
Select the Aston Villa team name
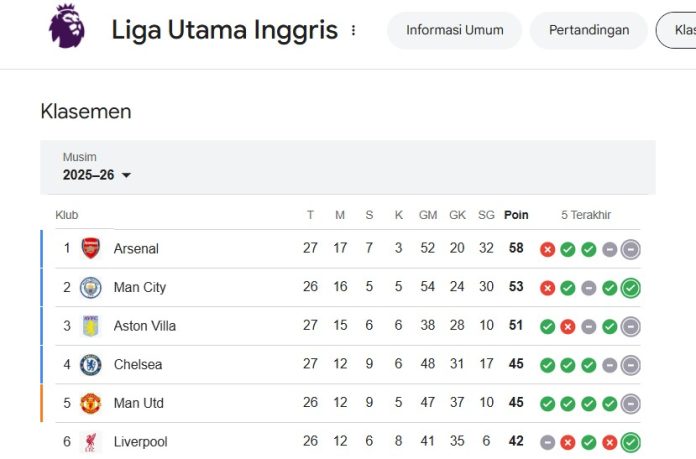[144, 326]
